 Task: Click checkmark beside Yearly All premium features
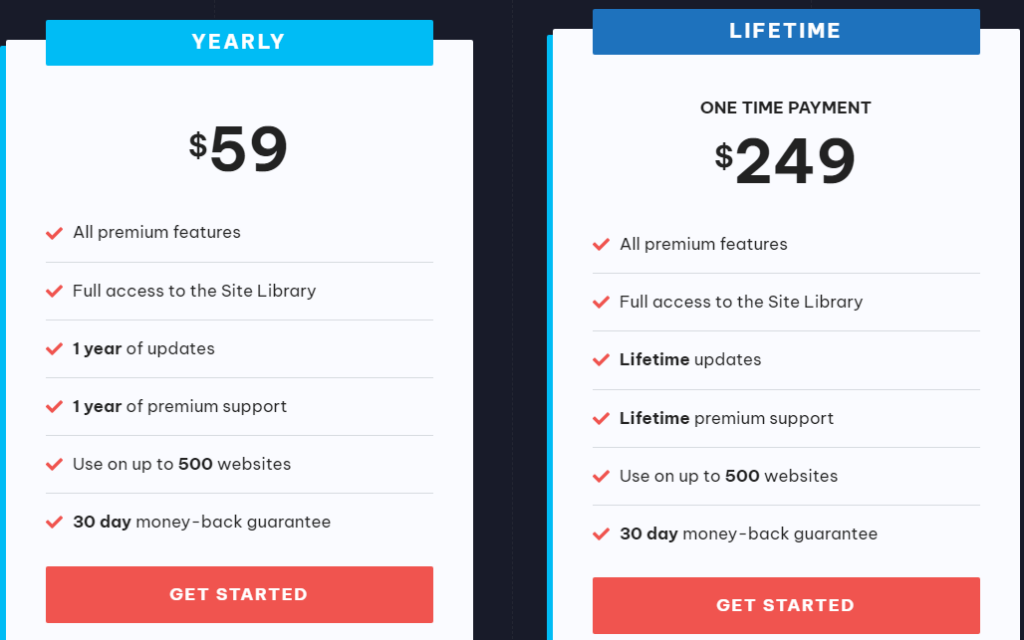[x=55, y=233]
